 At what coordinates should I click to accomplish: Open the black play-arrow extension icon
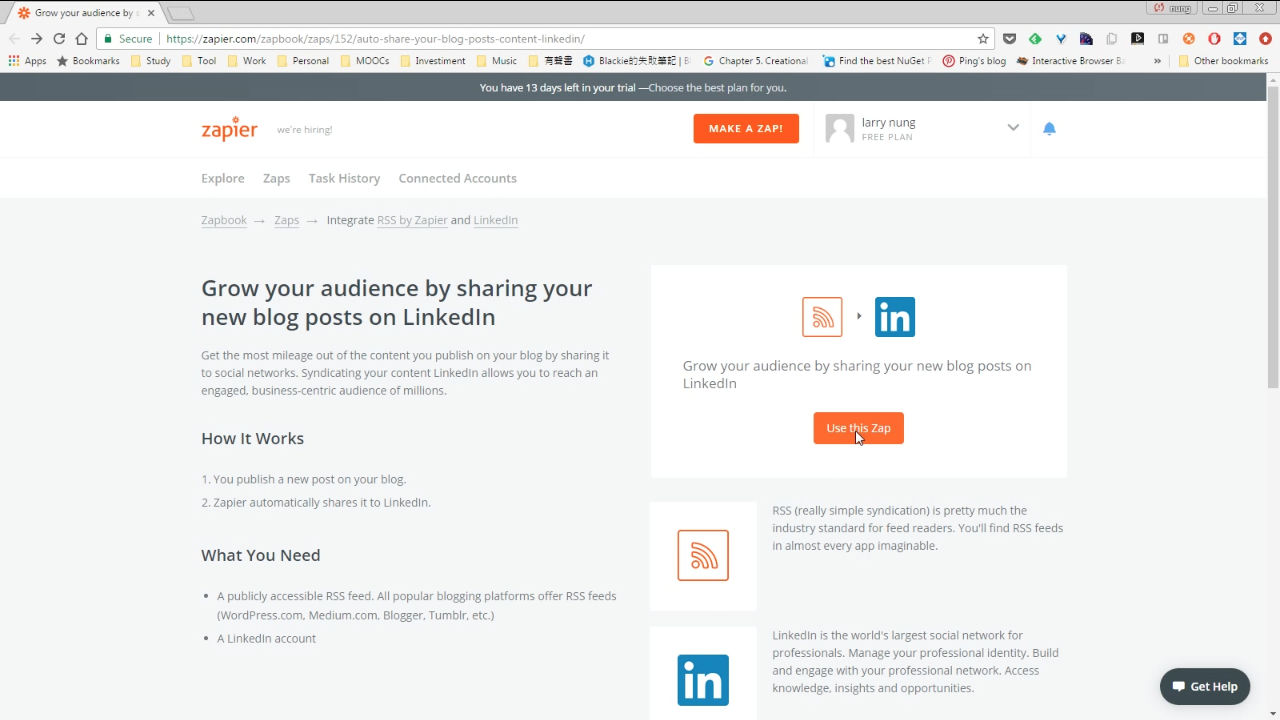[x=1137, y=39]
